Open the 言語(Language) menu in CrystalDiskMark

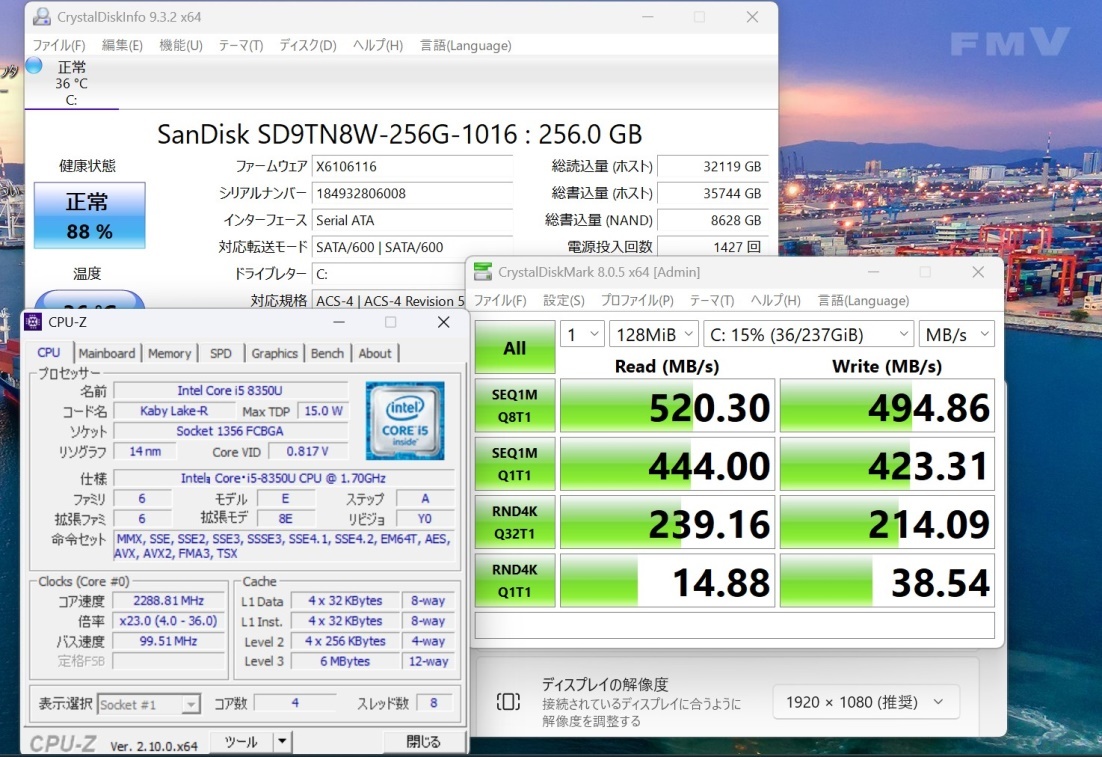click(x=862, y=300)
